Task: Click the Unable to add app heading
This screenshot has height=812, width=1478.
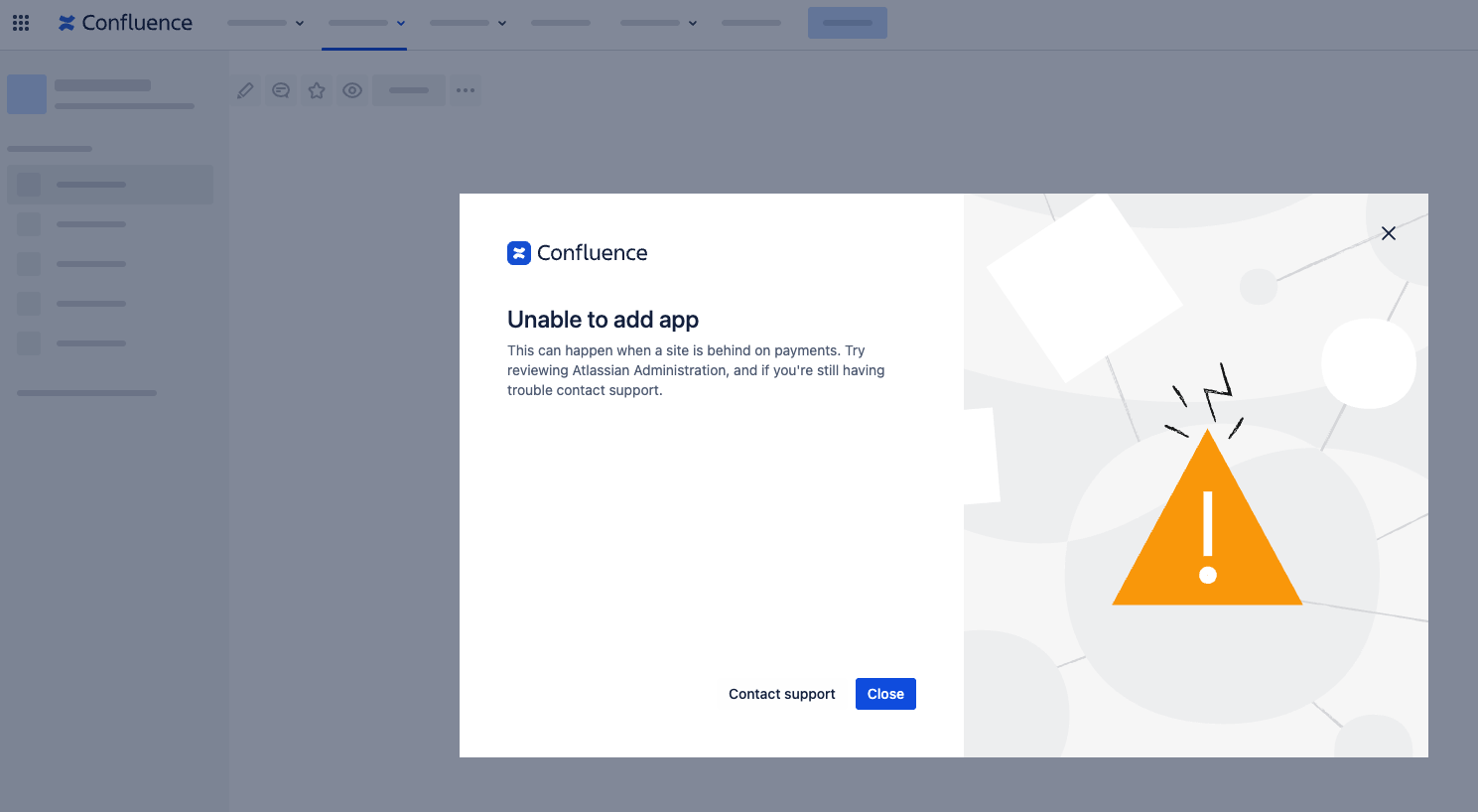Action: click(x=604, y=320)
